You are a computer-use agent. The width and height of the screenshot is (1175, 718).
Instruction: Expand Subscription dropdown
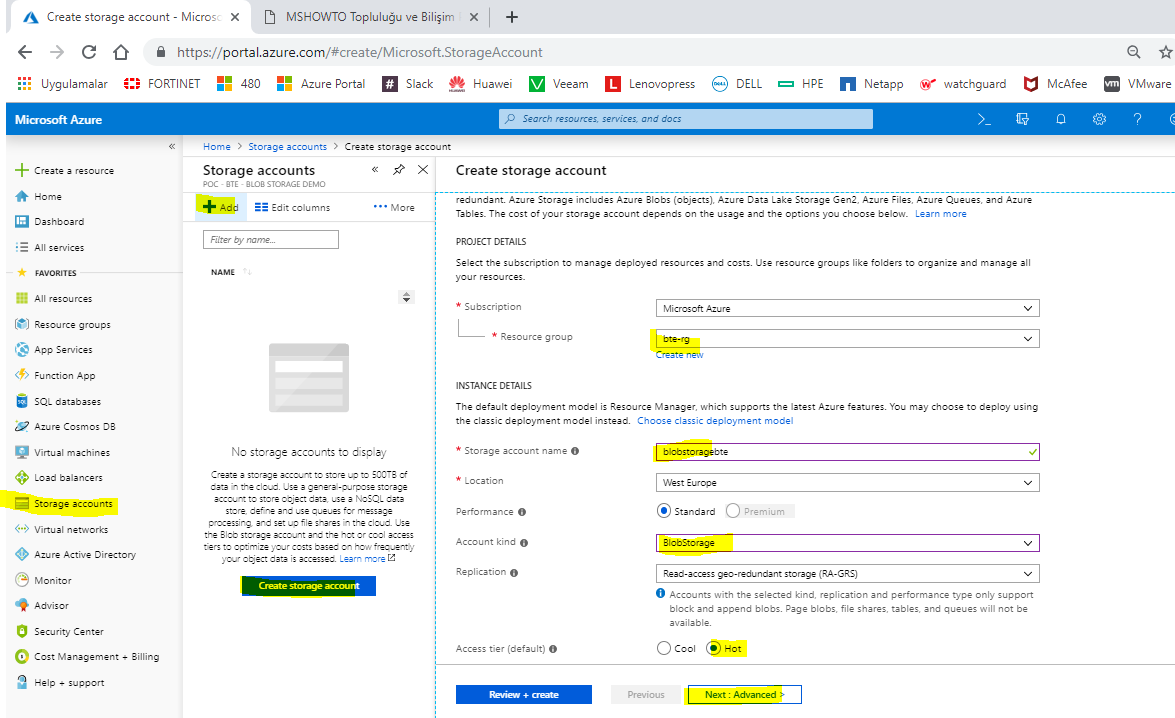848,308
